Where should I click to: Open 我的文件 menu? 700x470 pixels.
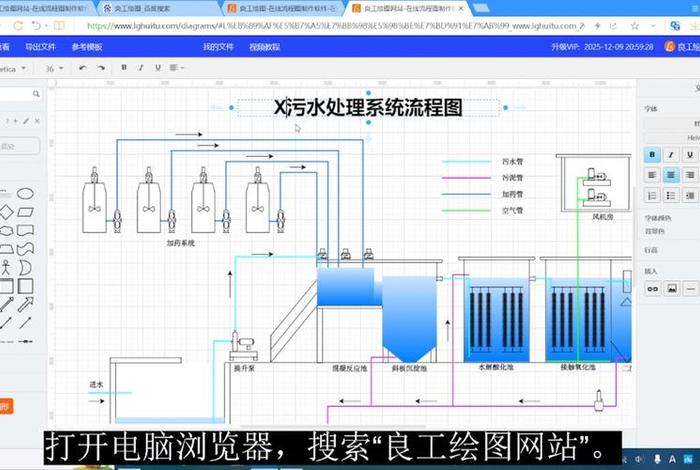(218, 46)
